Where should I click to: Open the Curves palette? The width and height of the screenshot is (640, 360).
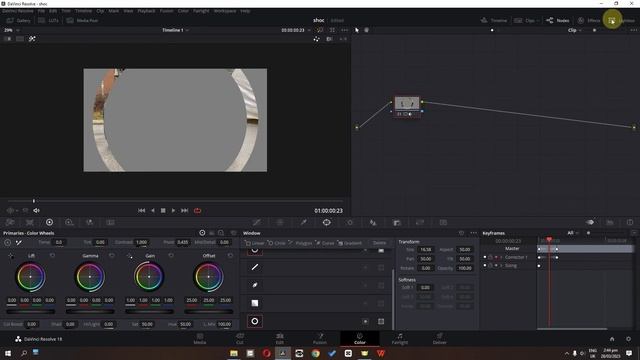click(x=257, y=222)
